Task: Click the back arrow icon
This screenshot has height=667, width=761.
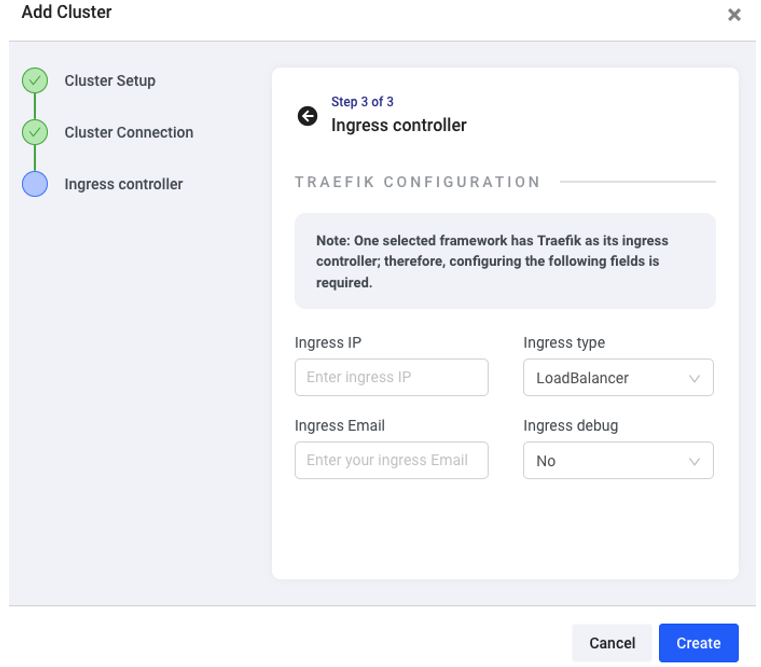Action: click(x=307, y=116)
